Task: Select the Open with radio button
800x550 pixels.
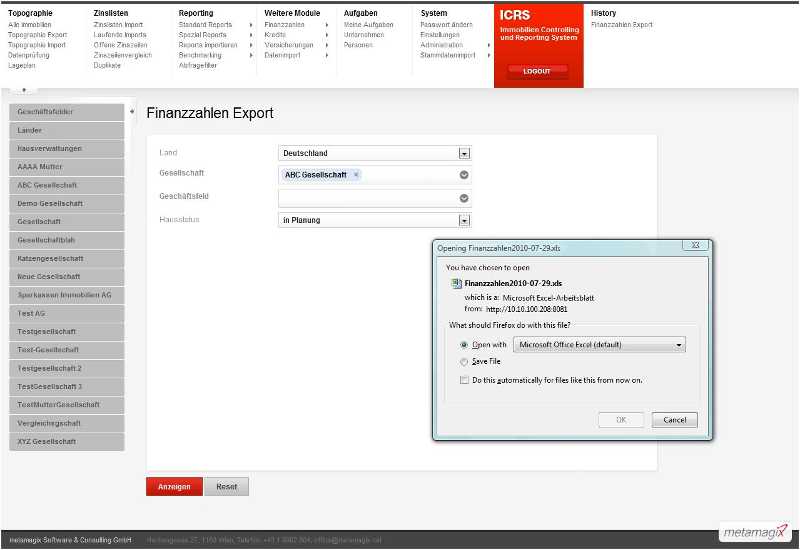Action: 464,345
